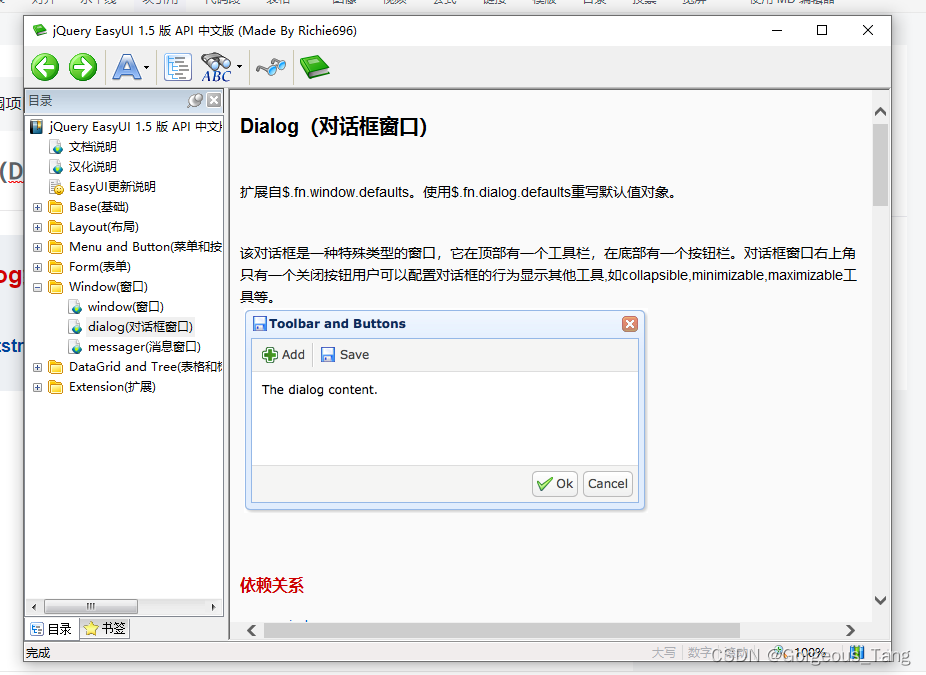Select the Form(表单) folder label
926x675 pixels.
point(100,266)
